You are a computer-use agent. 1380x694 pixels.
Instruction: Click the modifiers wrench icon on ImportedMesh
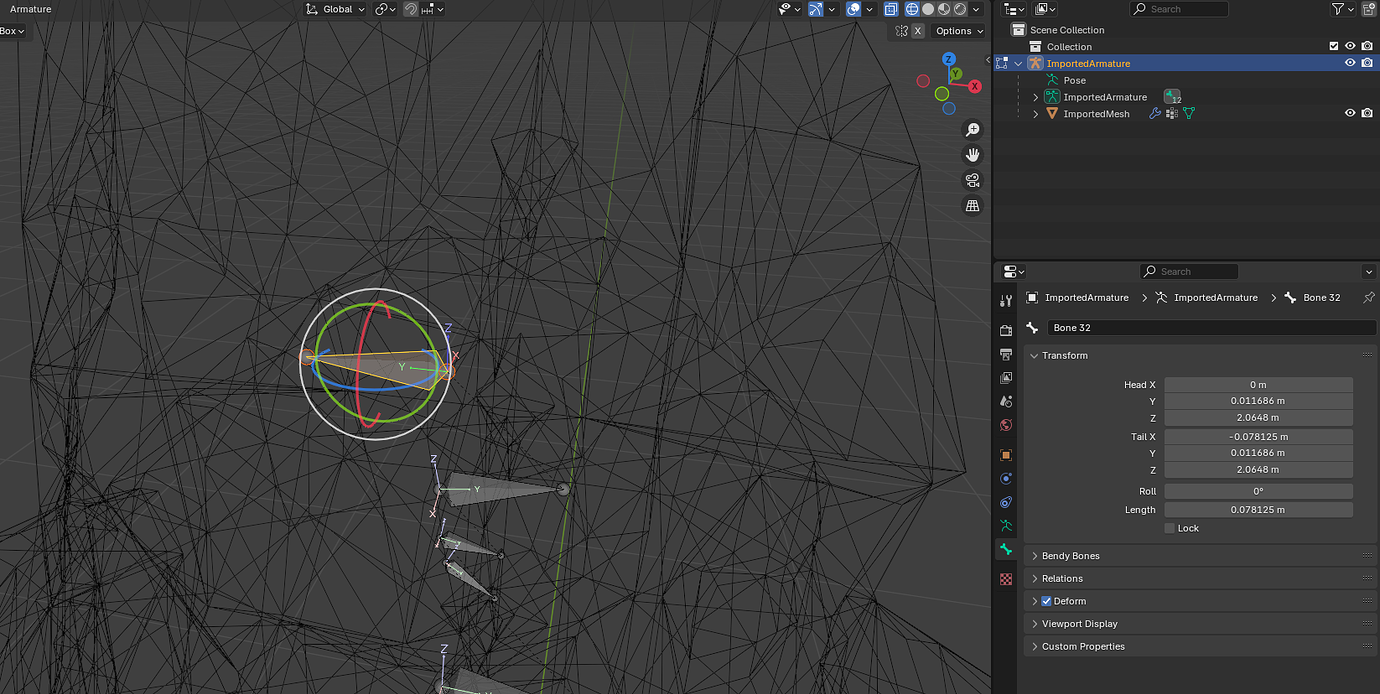[1155, 114]
